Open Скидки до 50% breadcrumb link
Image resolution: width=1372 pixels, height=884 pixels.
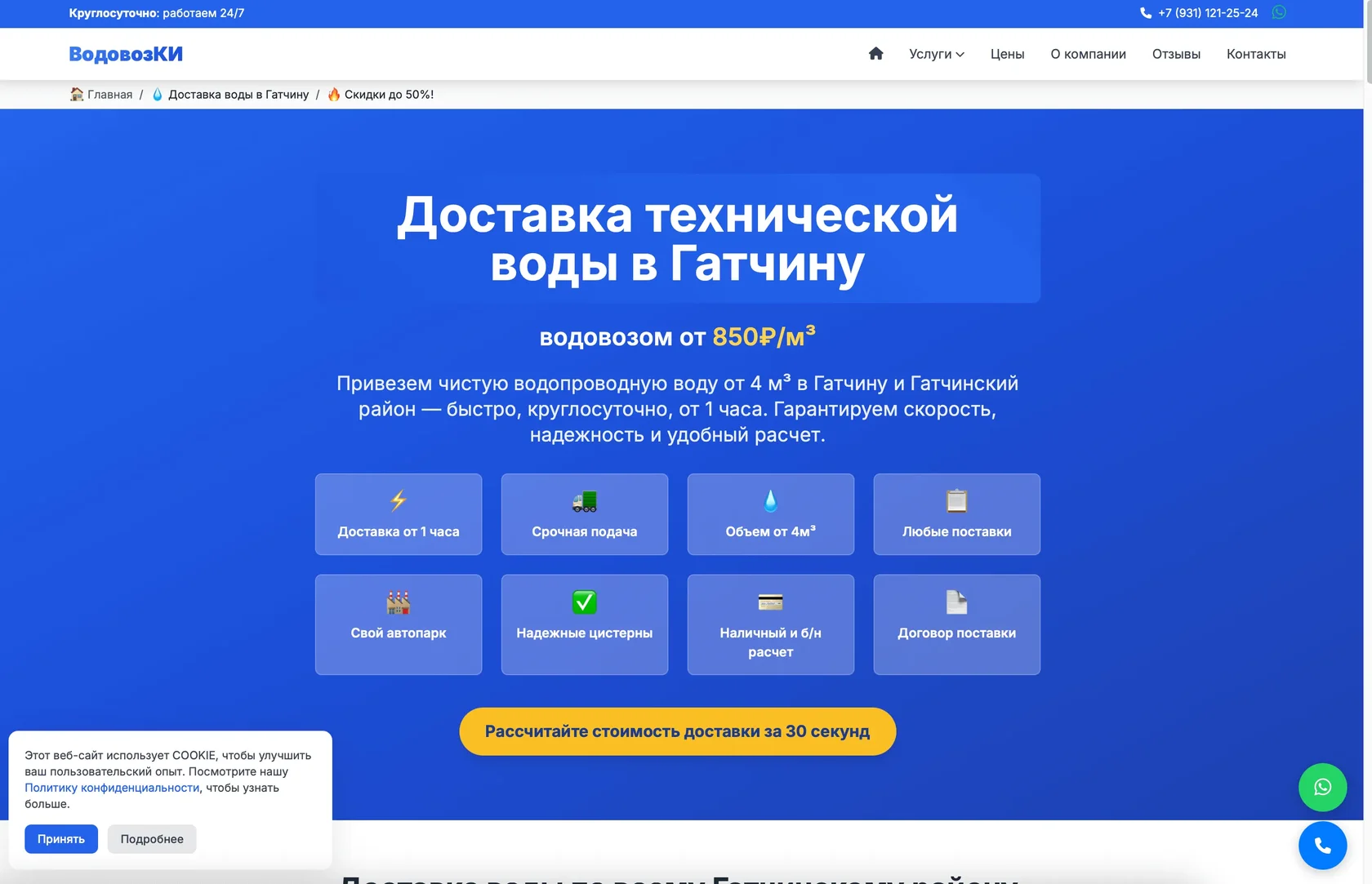381,94
